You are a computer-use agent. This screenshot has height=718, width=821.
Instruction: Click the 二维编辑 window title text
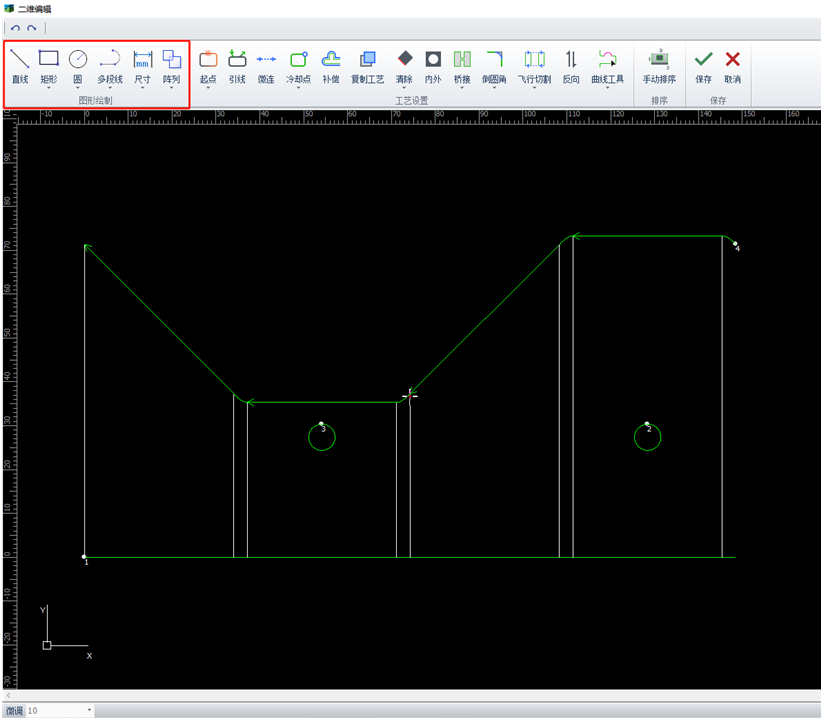[x=35, y=9]
